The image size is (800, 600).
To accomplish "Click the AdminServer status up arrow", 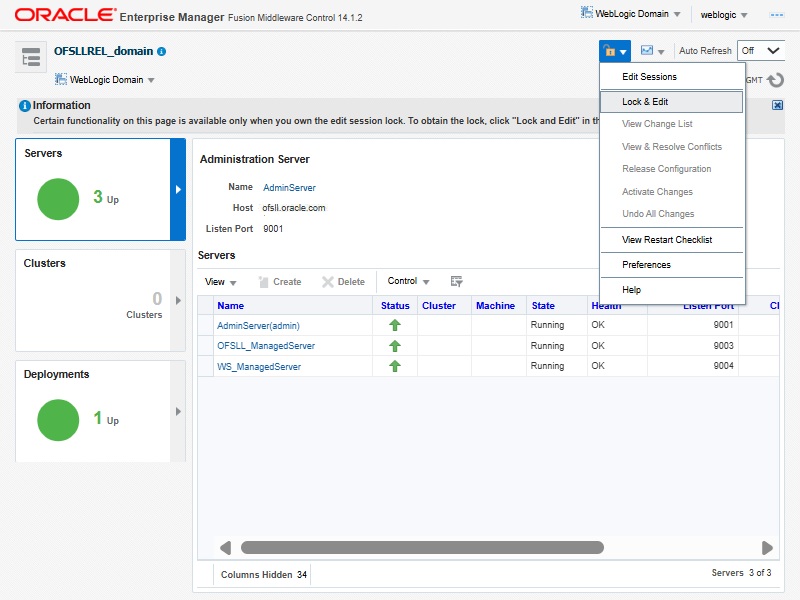I will click(x=395, y=326).
